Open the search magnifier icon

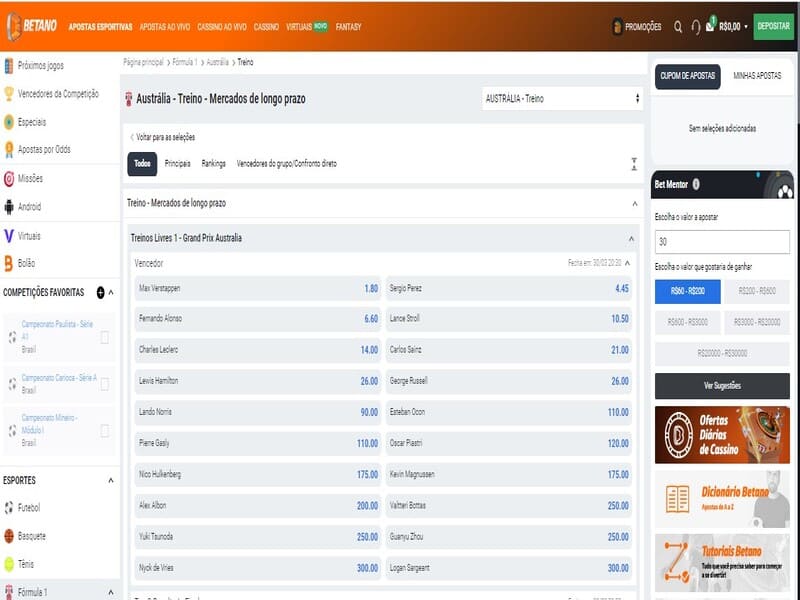[678, 27]
